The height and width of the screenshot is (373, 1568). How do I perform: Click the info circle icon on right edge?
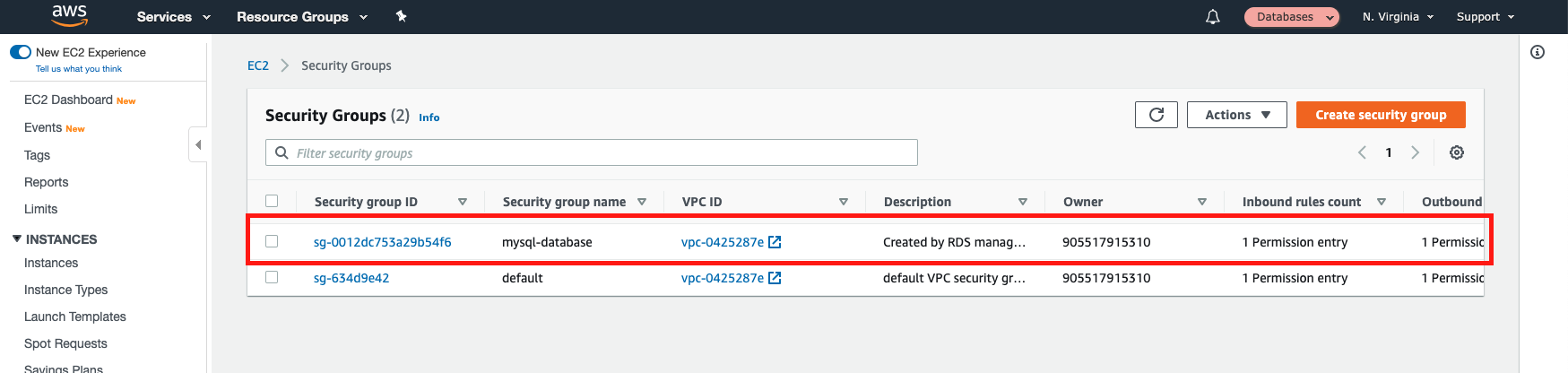1538,52
